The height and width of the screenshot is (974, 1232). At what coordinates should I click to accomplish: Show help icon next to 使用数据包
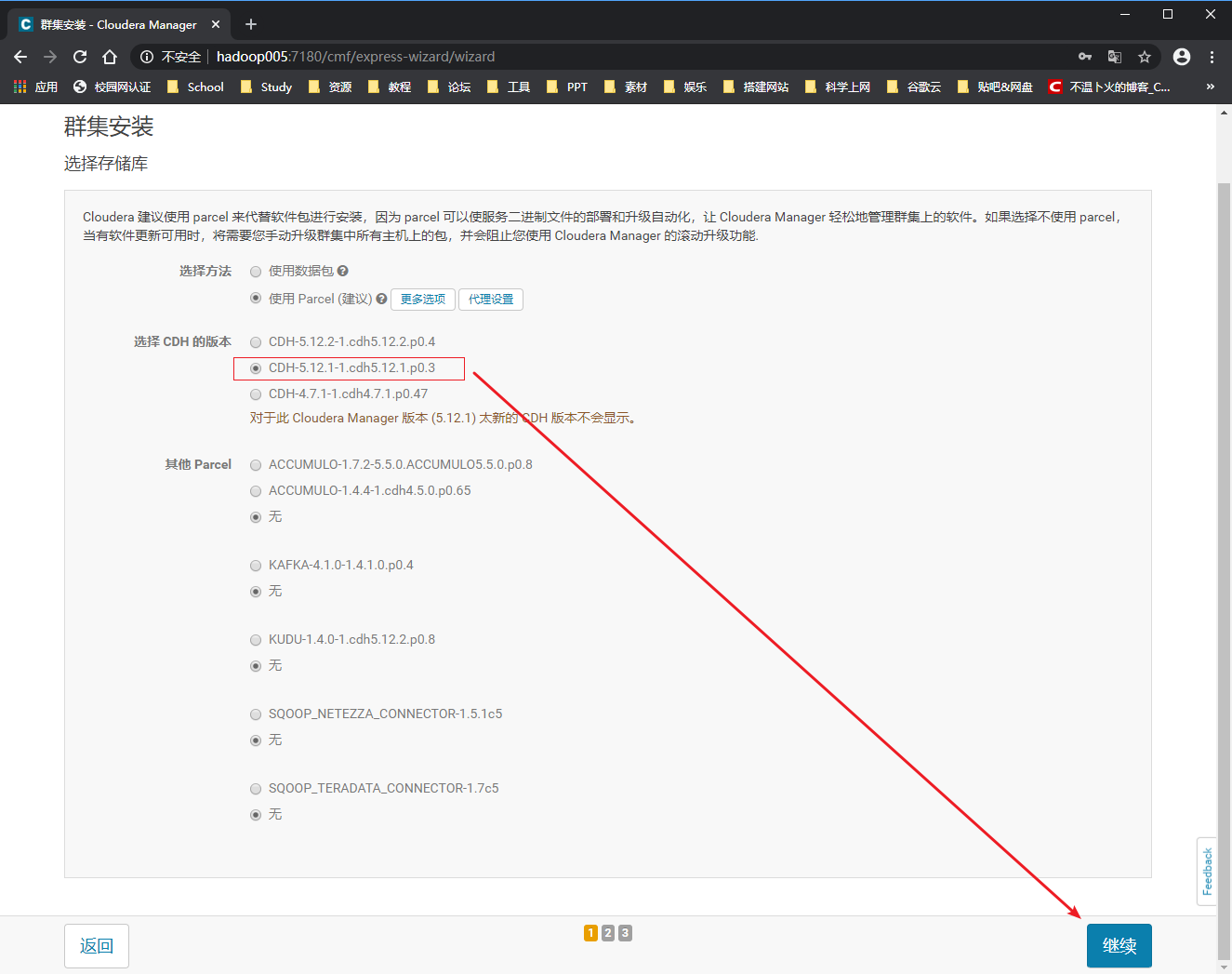[x=342, y=271]
